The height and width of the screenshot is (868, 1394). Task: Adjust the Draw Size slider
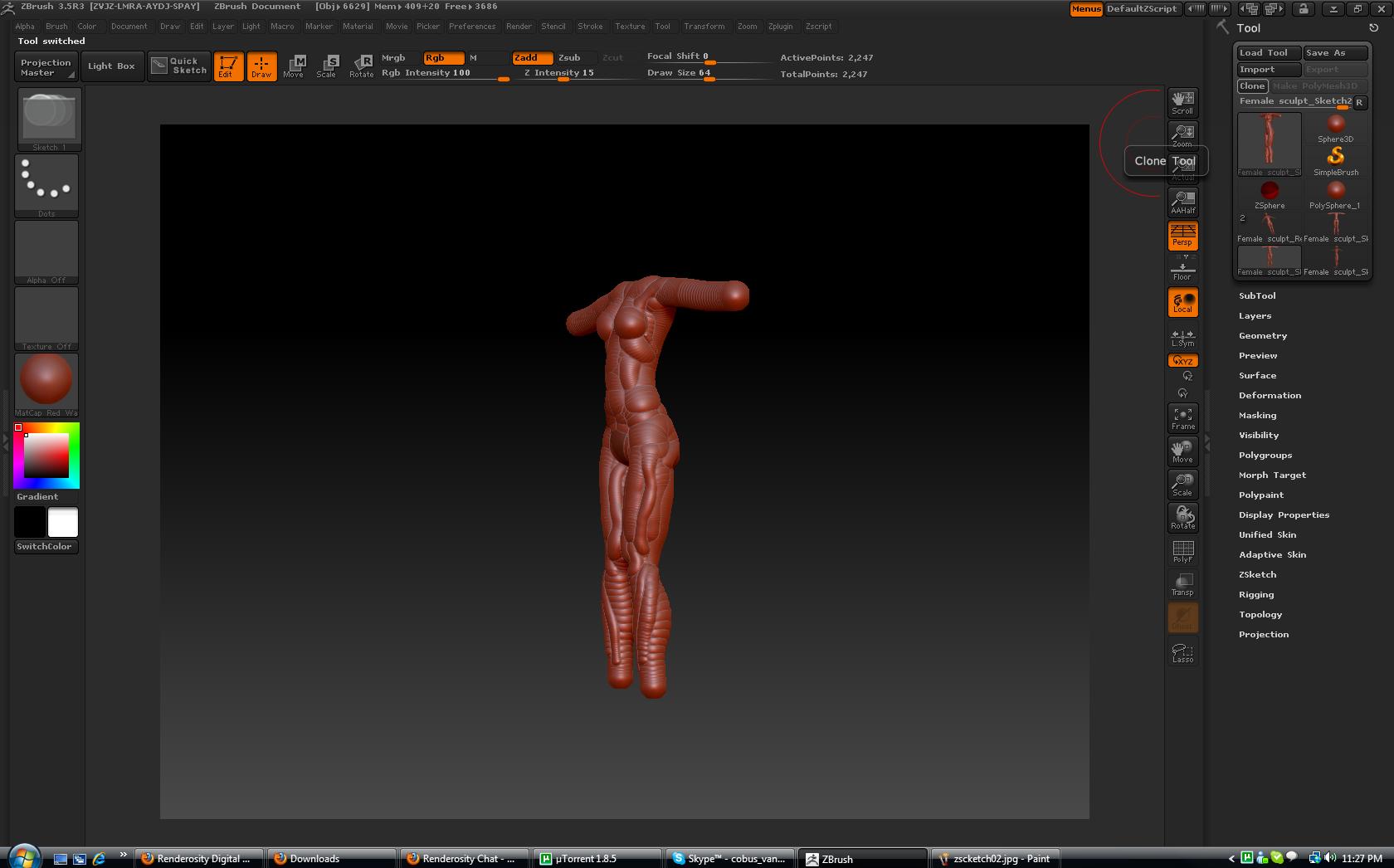(709, 74)
